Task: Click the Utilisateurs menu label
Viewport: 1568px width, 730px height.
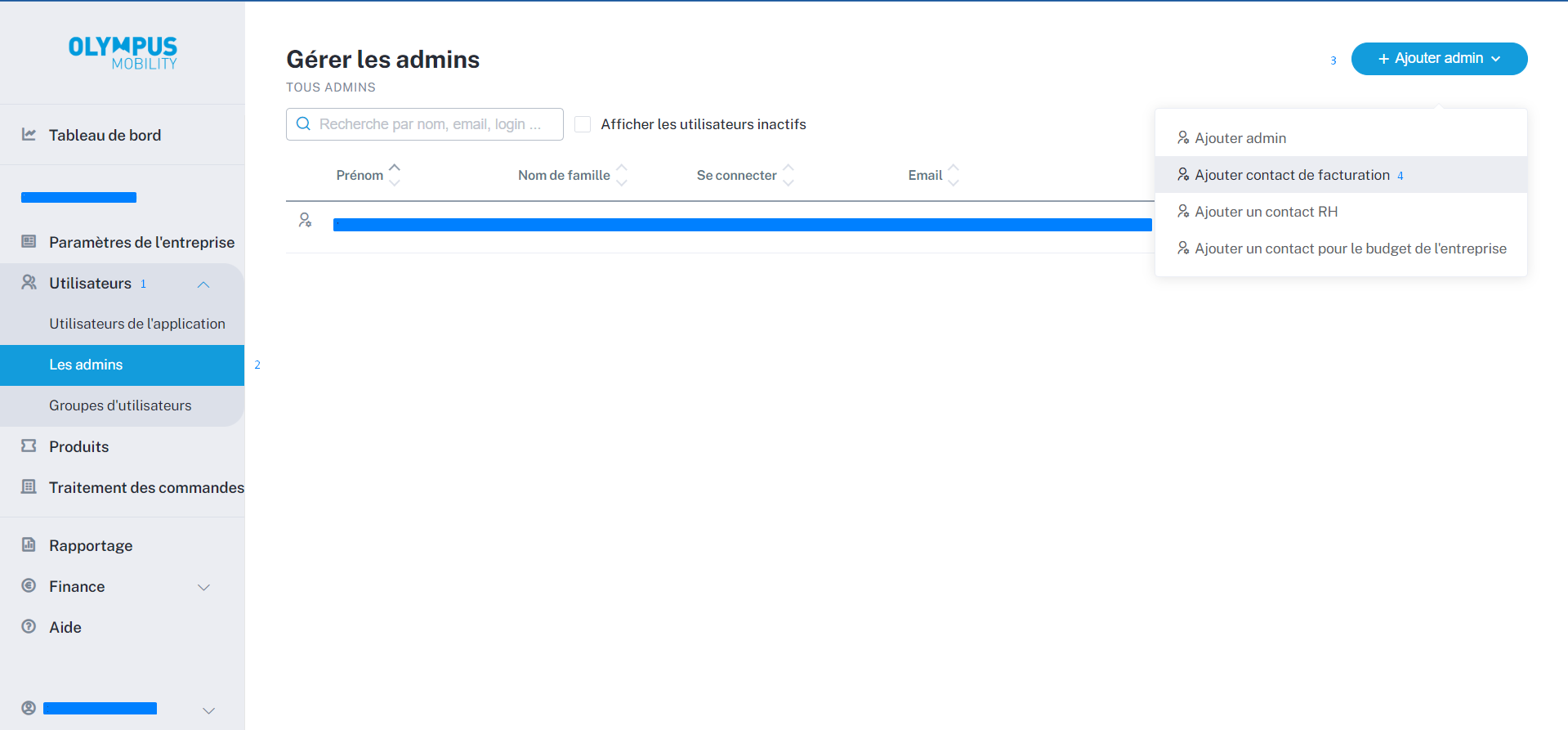Action: pyautogui.click(x=90, y=283)
